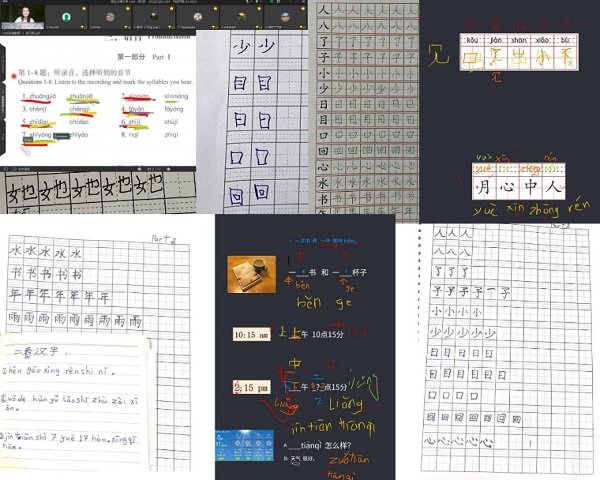Click syllable option 'xīnnián'
600x480 pixels.
point(135,97)
